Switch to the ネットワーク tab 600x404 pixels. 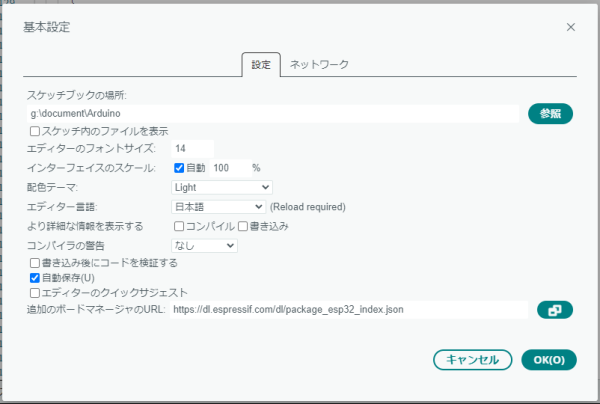319,65
